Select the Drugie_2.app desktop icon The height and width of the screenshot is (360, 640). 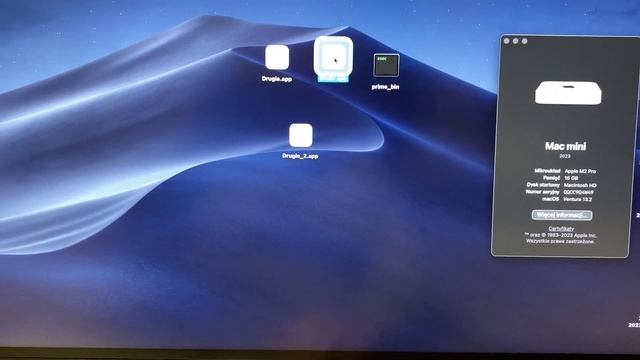pos(301,136)
